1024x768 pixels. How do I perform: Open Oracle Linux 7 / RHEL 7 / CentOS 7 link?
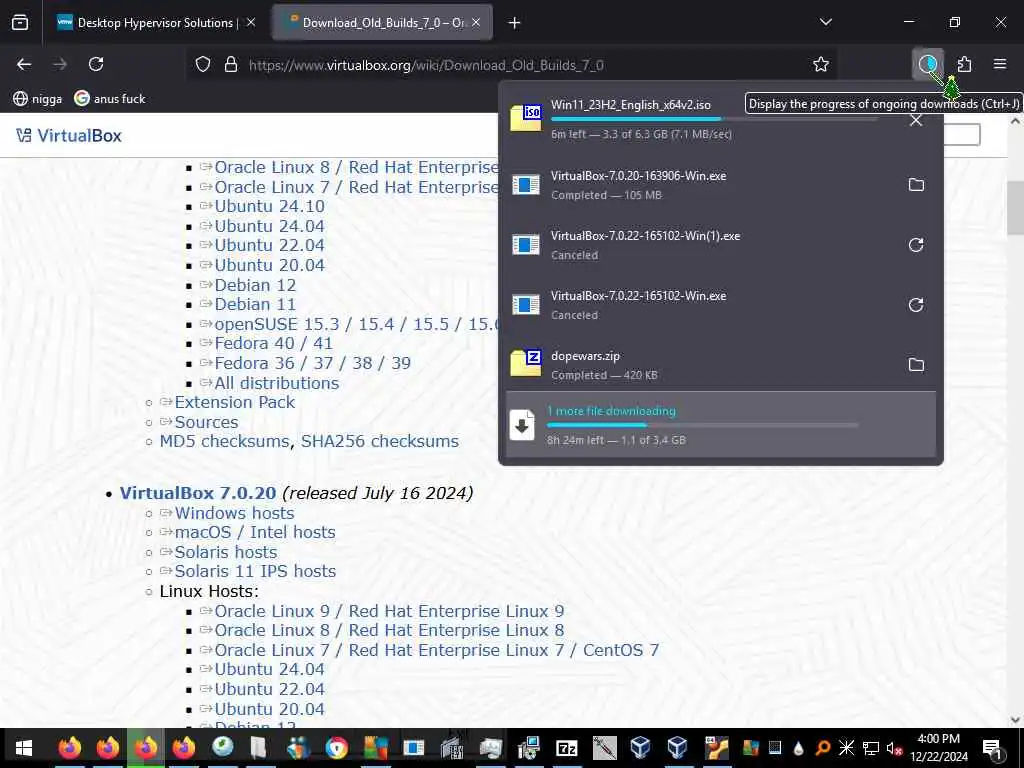tap(436, 650)
